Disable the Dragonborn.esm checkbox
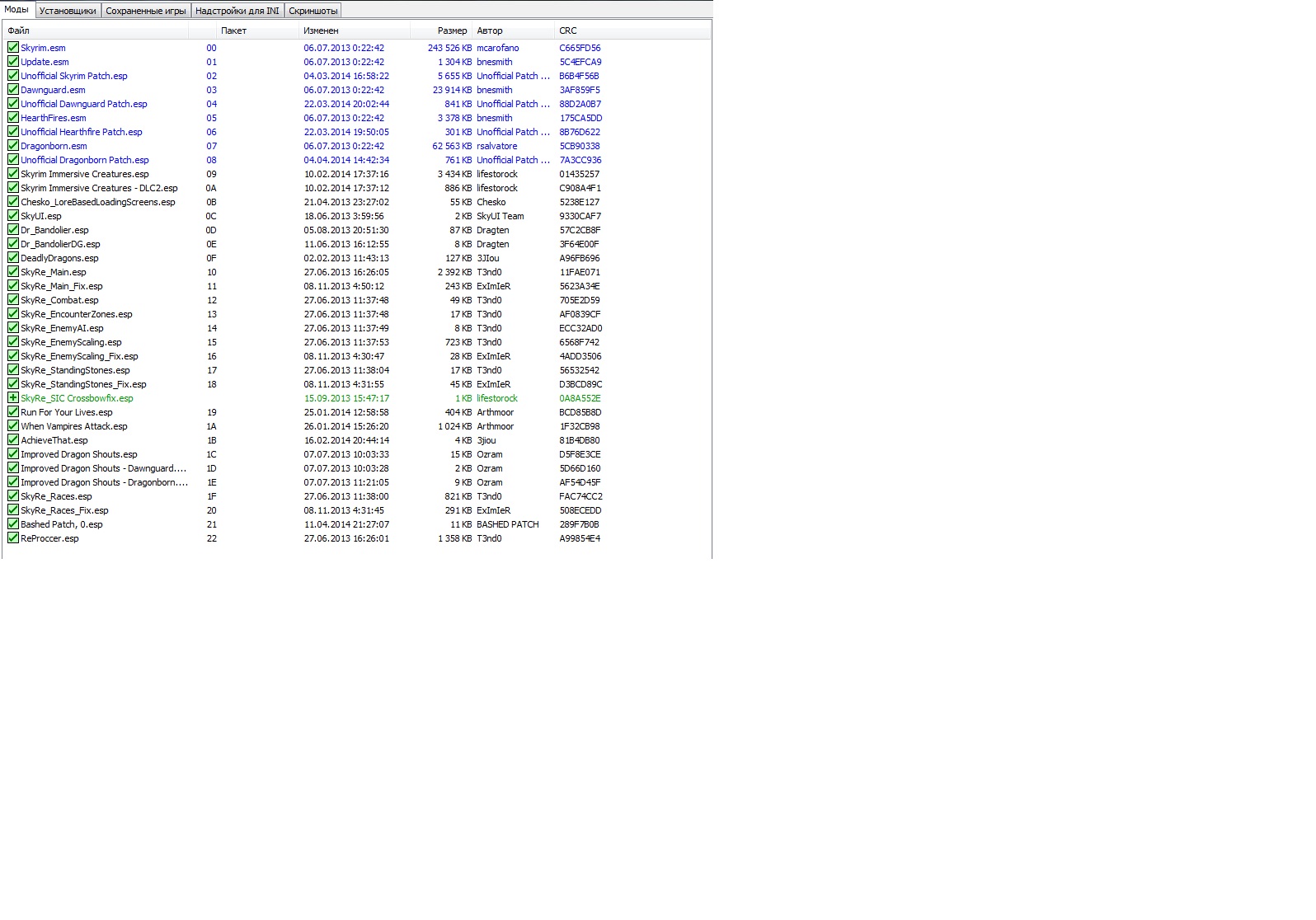Screen dimensions: 1316x920 (13, 146)
